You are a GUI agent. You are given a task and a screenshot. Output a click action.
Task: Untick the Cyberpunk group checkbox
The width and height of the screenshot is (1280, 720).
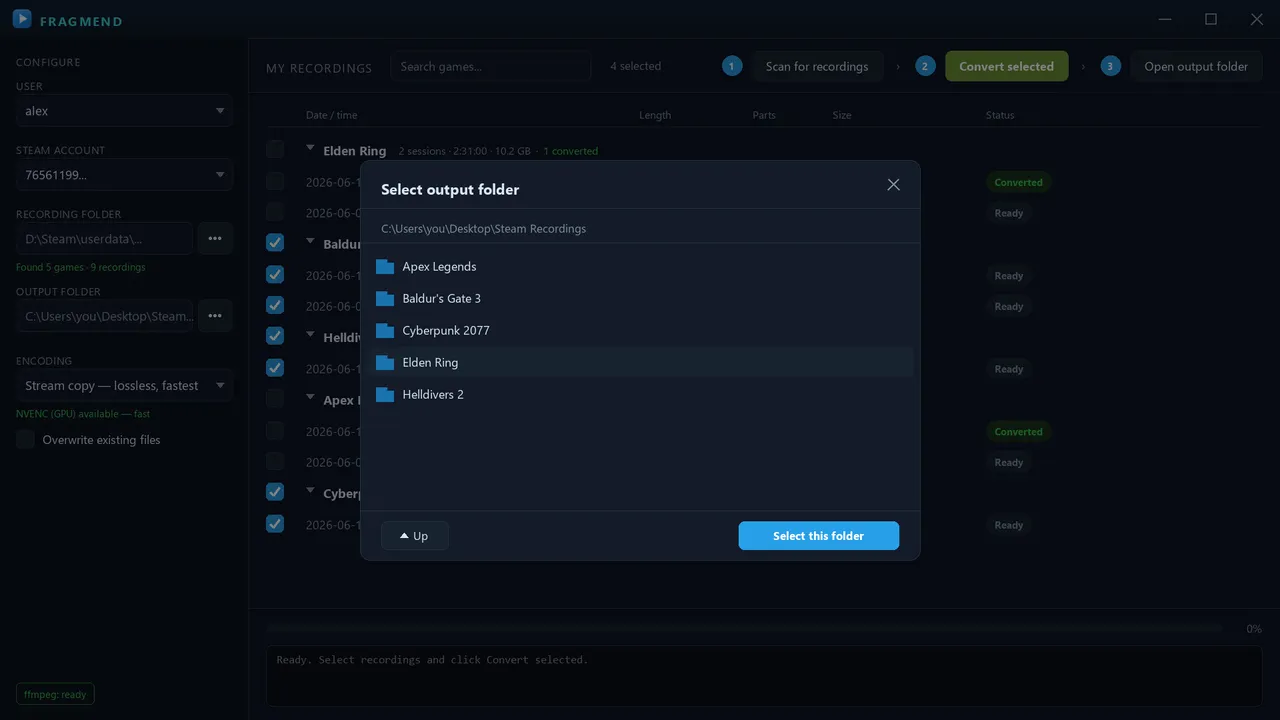[x=275, y=492]
